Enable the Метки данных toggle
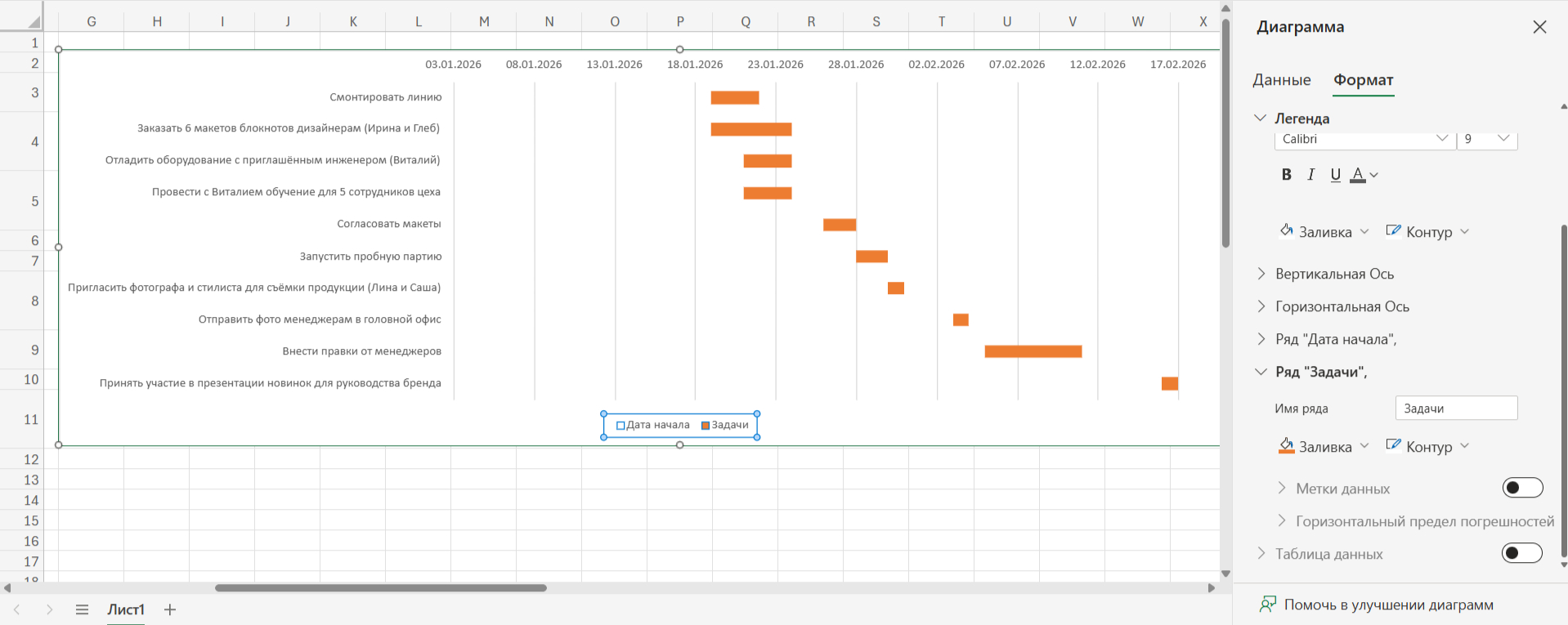Image resolution: width=1568 pixels, height=625 pixels. [1521, 488]
